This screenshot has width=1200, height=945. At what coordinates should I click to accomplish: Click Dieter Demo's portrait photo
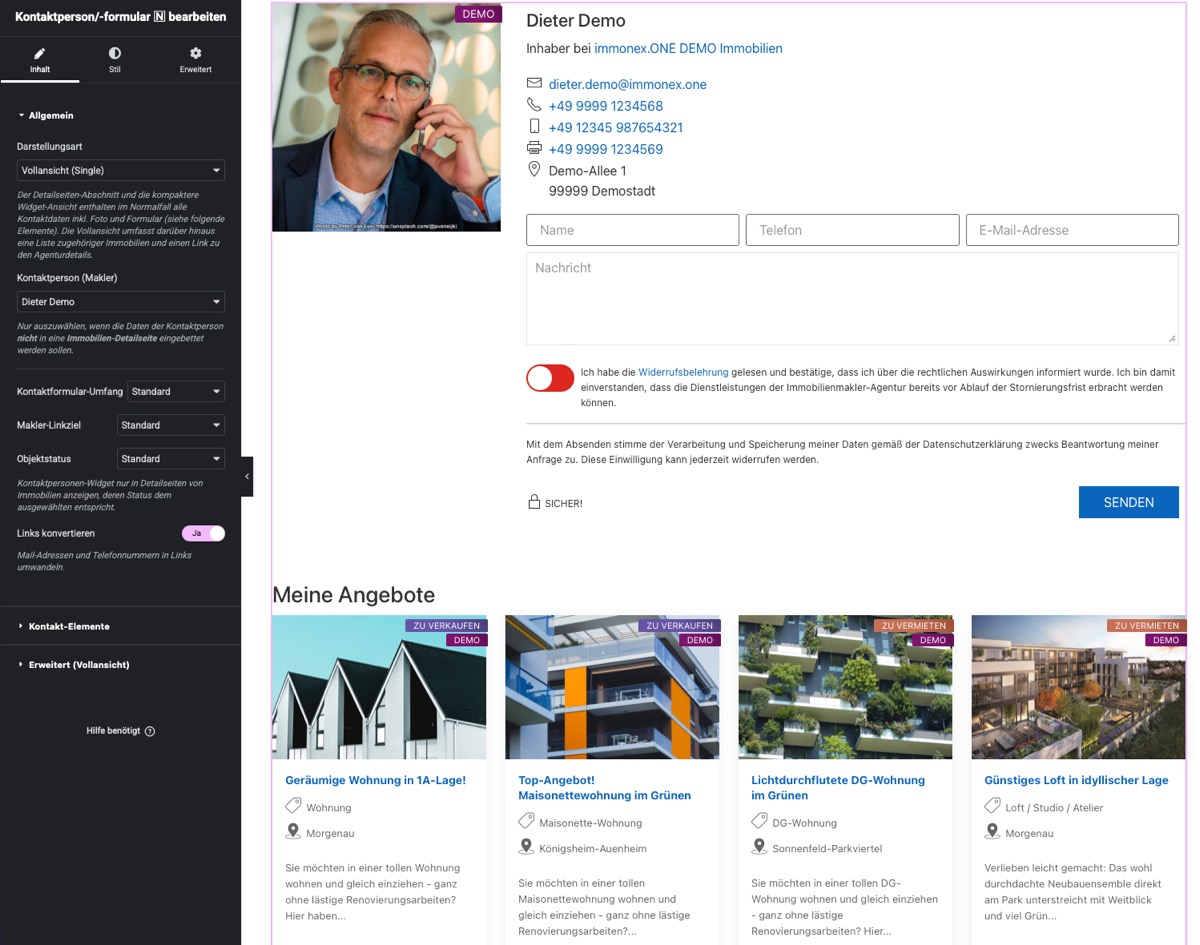386,117
